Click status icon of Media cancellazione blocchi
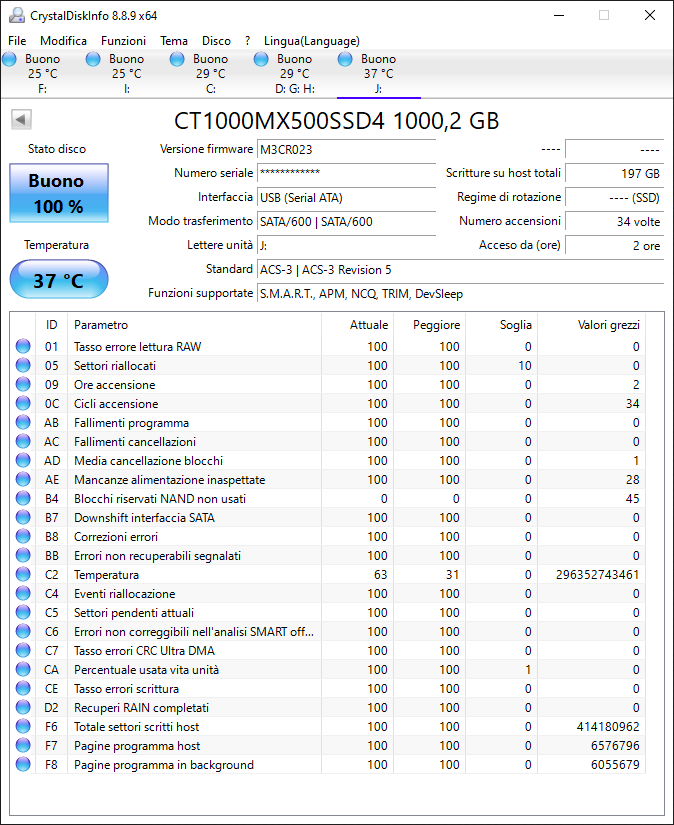Image resolution: width=674 pixels, height=825 pixels. click(23, 460)
